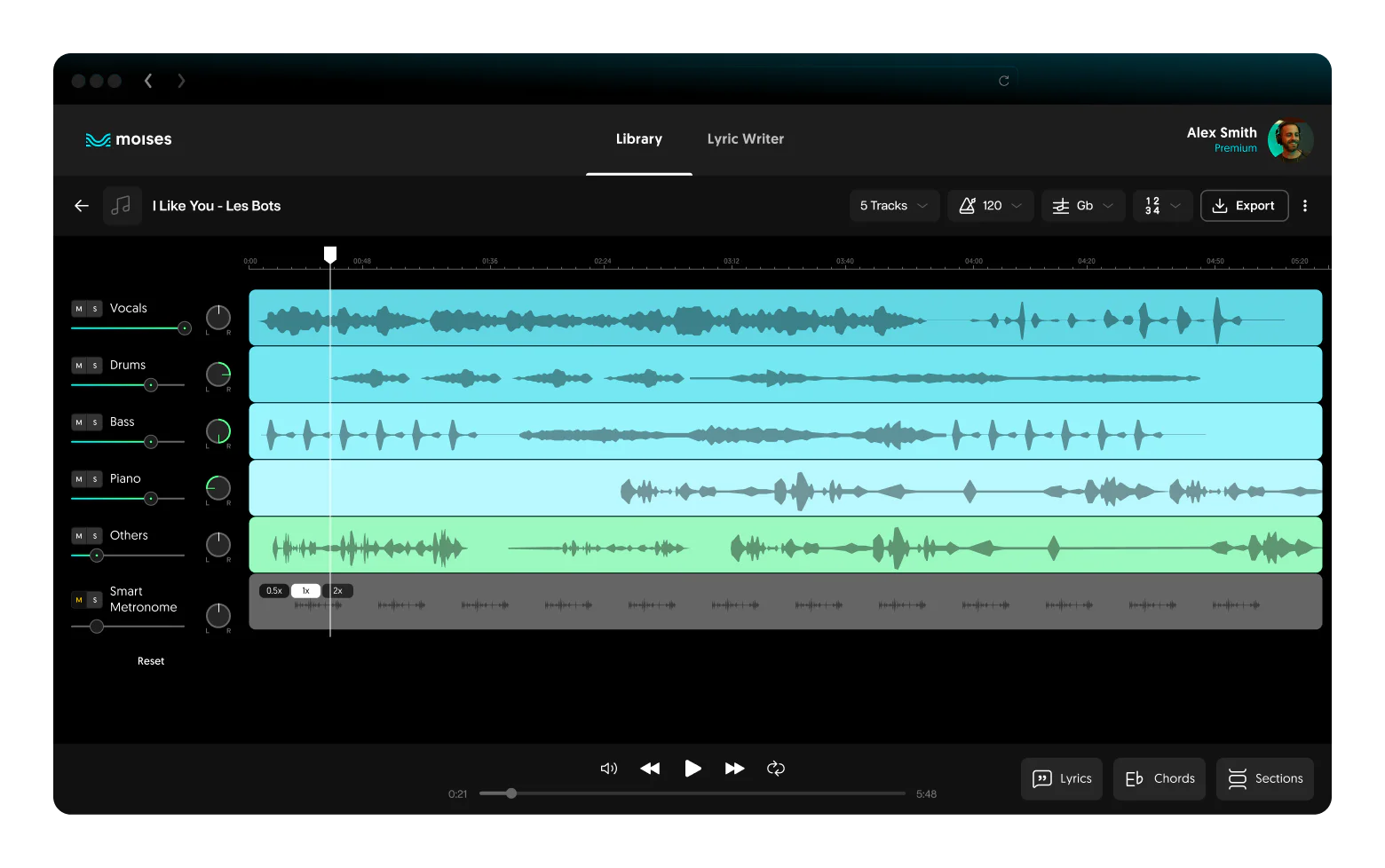The height and width of the screenshot is (868, 1385).
Task: Click the browser back chevron
Action: pyautogui.click(x=148, y=81)
